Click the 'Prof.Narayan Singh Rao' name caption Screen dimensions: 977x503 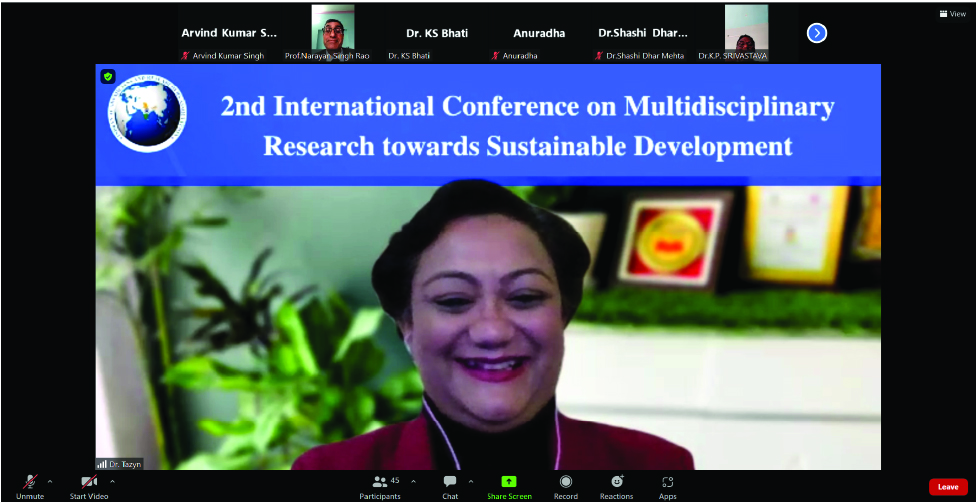327,56
